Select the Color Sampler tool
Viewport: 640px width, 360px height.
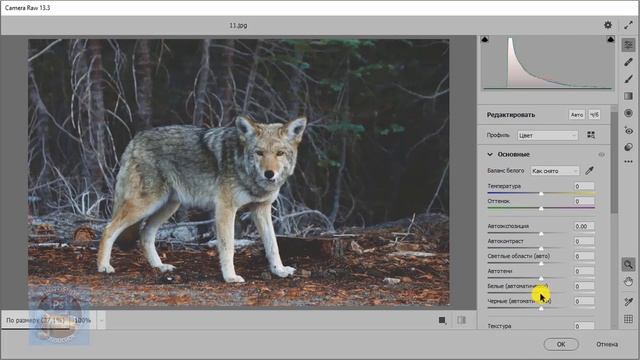tap(628, 302)
